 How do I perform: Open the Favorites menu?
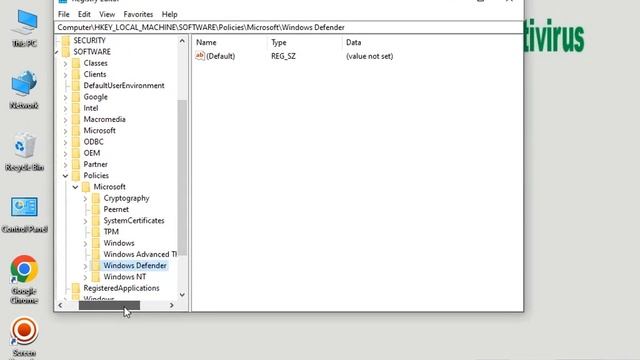[138, 14]
